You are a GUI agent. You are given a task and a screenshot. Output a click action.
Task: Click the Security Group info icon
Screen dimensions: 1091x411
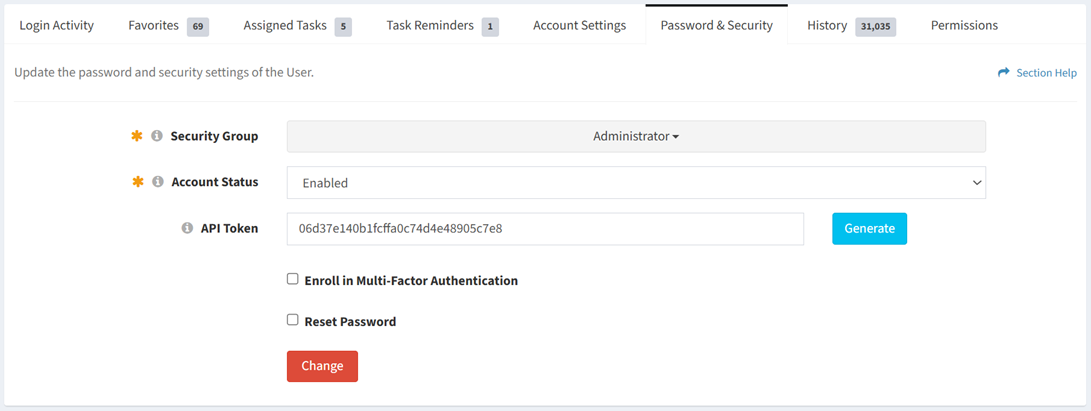coord(157,136)
